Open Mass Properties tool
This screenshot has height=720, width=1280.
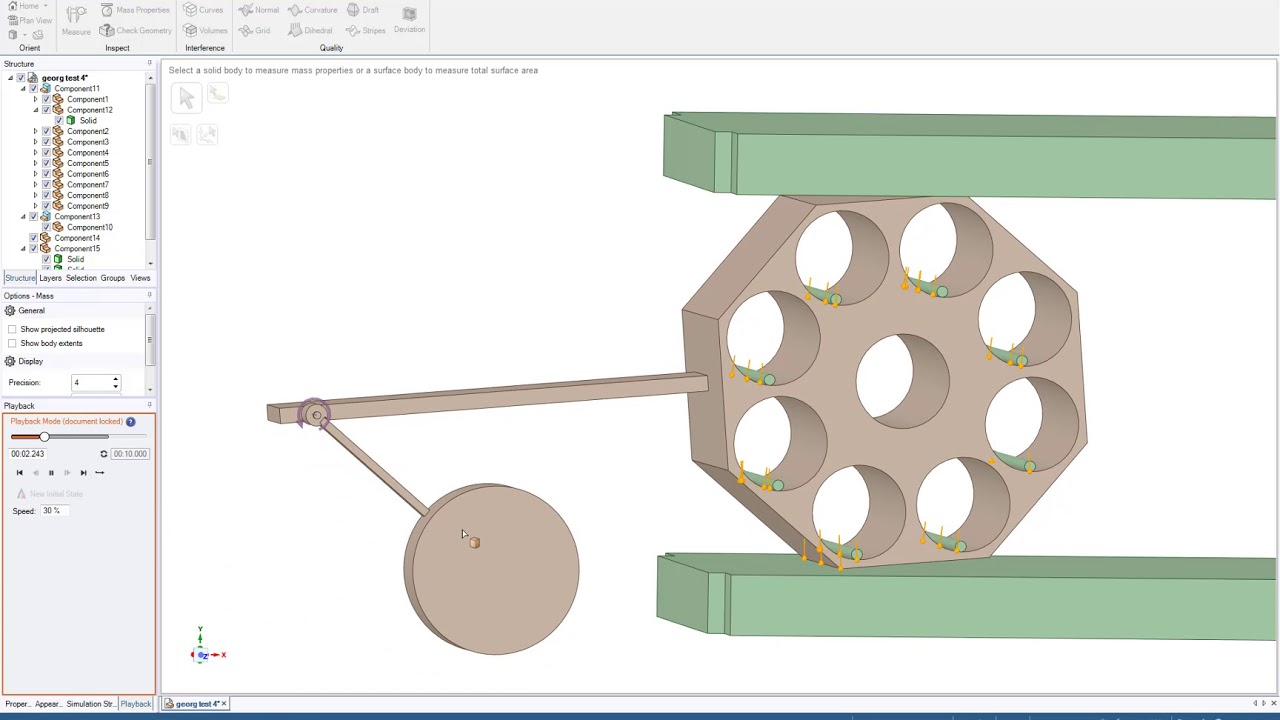(x=135, y=10)
